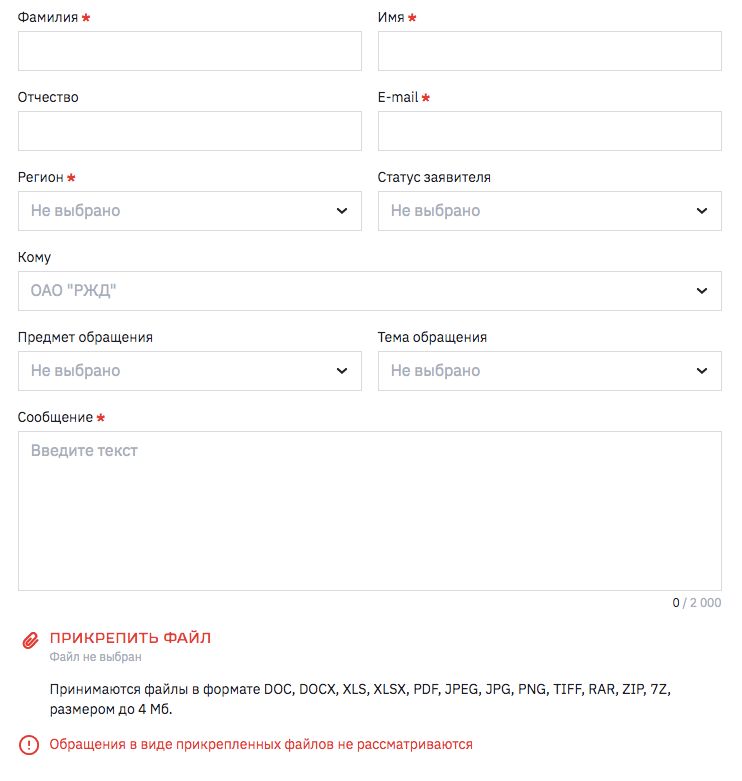The height and width of the screenshot is (781, 742).
Task: Click the red exclamation warning icon
Action: click(x=30, y=745)
